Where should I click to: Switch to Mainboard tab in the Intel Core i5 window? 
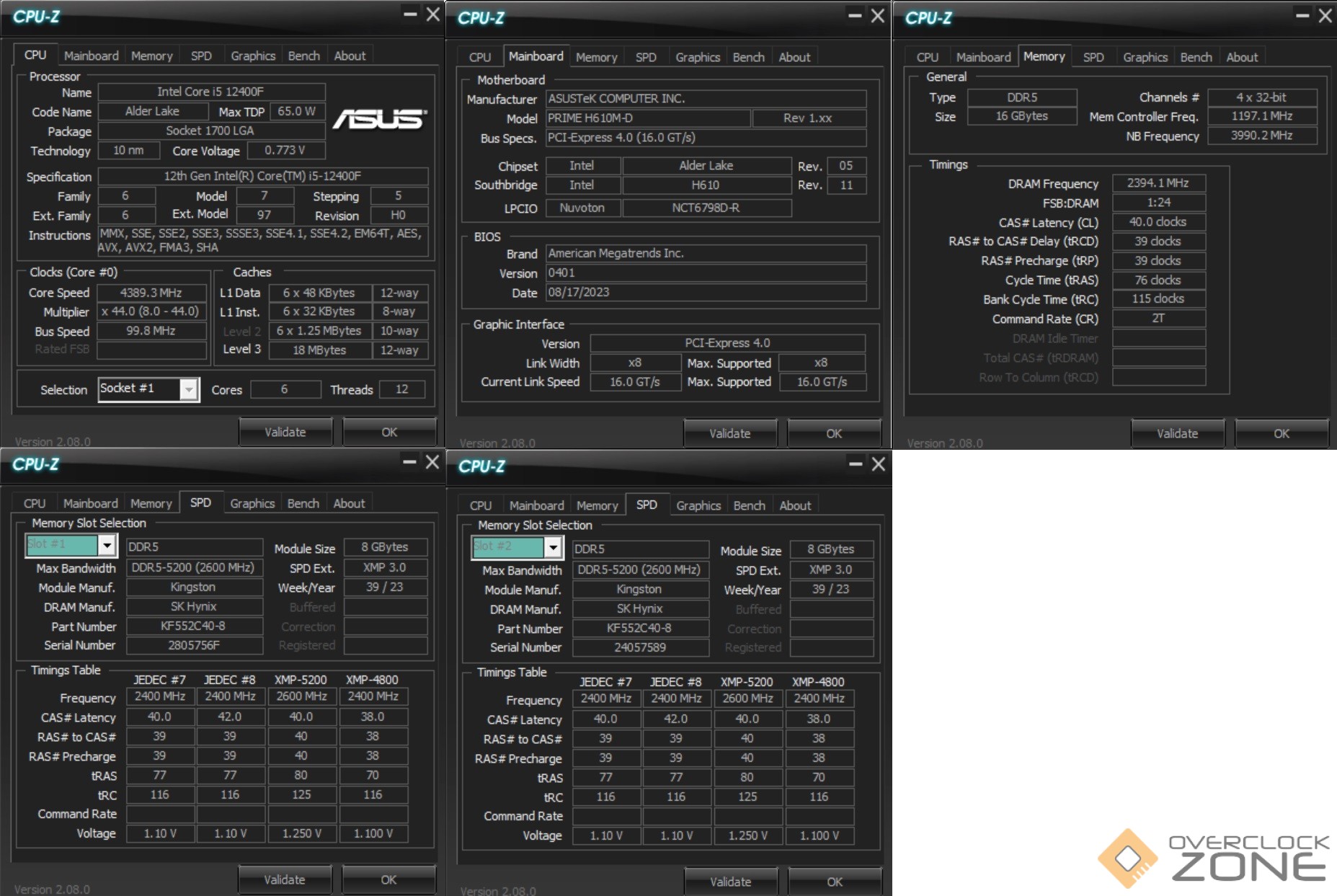click(91, 56)
